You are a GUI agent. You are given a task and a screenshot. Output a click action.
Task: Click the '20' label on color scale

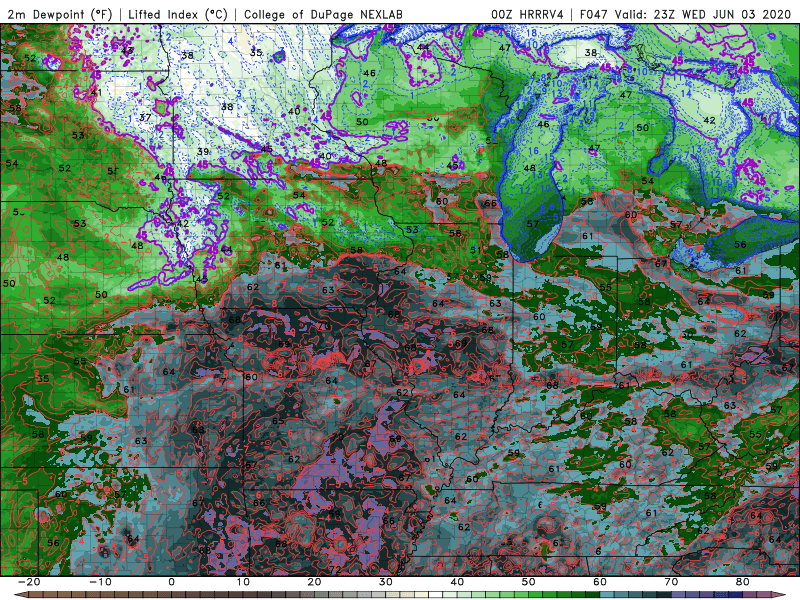314,582
